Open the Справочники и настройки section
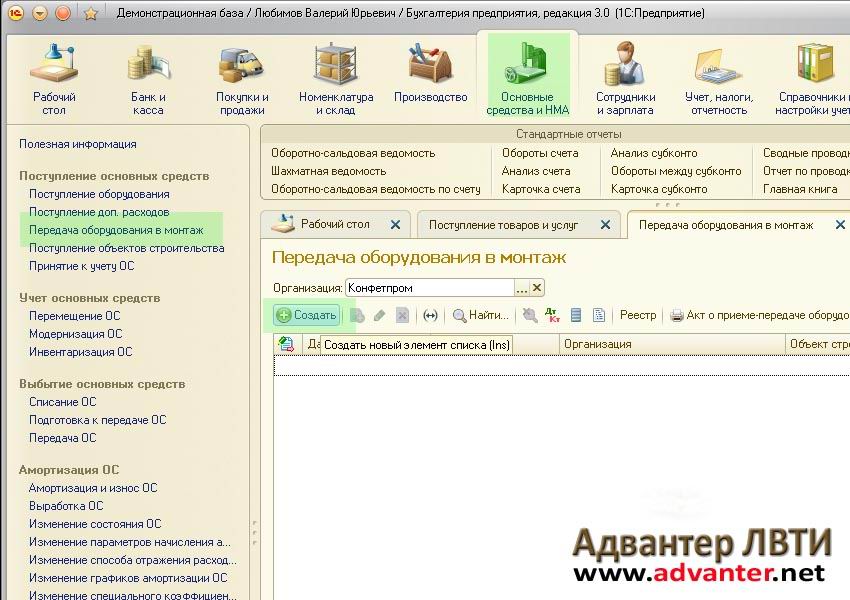 click(x=812, y=79)
